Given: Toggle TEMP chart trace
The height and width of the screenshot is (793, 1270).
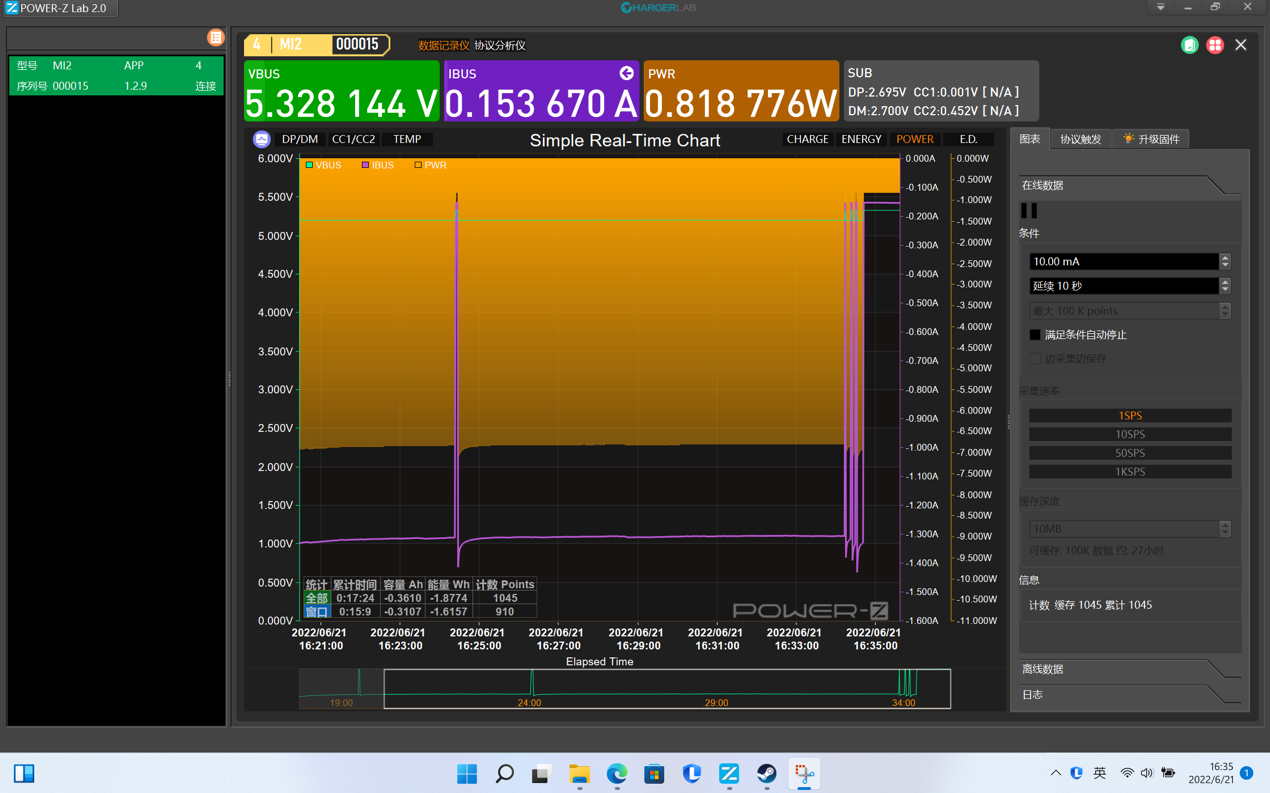Looking at the screenshot, I should tap(407, 140).
